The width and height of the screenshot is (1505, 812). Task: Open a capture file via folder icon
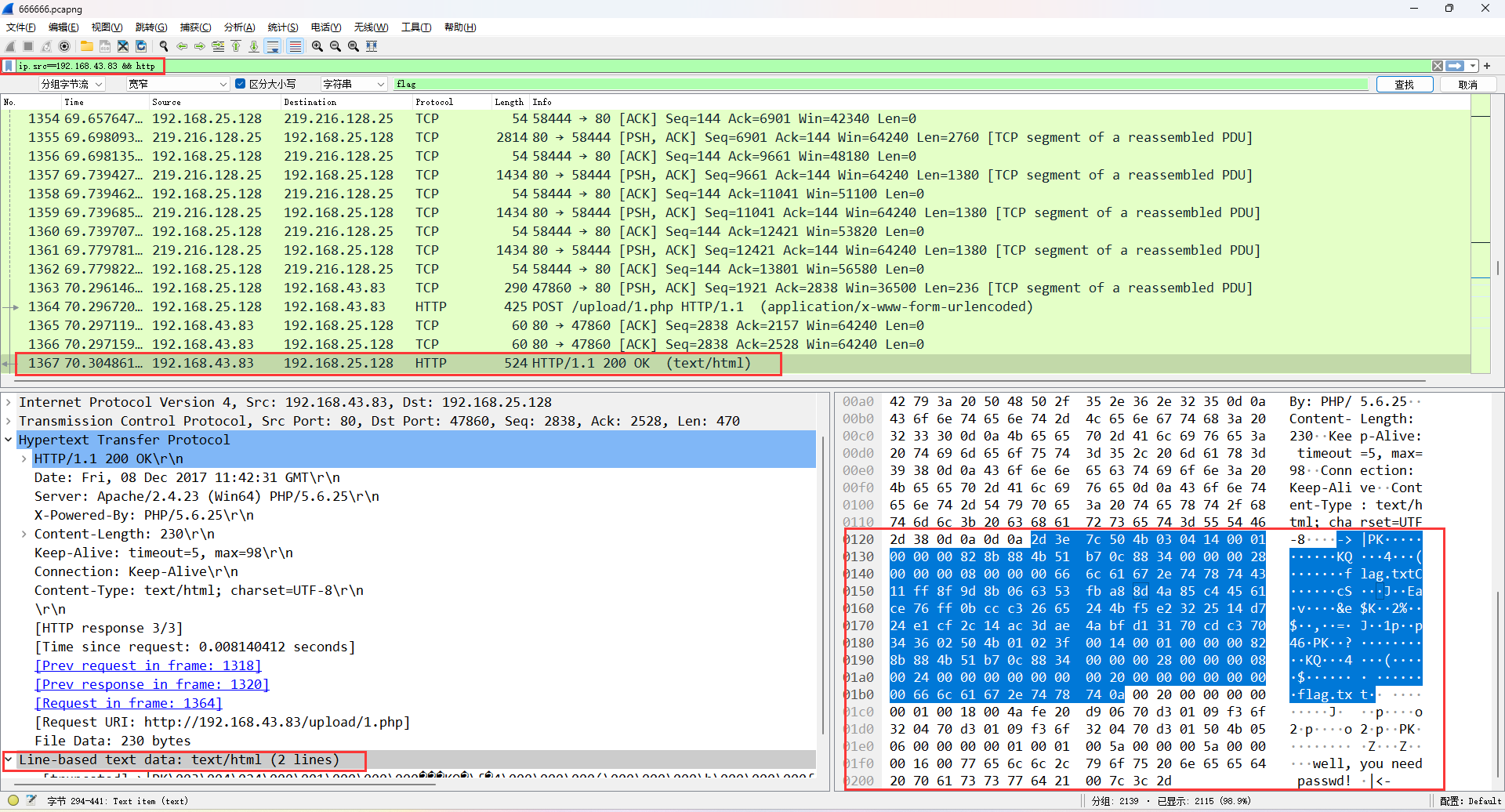pyautogui.click(x=86, y=46)
